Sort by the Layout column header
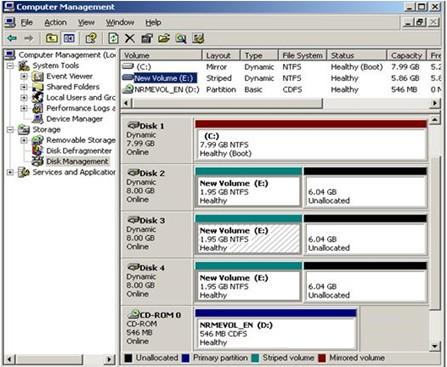 coord(221,56)
